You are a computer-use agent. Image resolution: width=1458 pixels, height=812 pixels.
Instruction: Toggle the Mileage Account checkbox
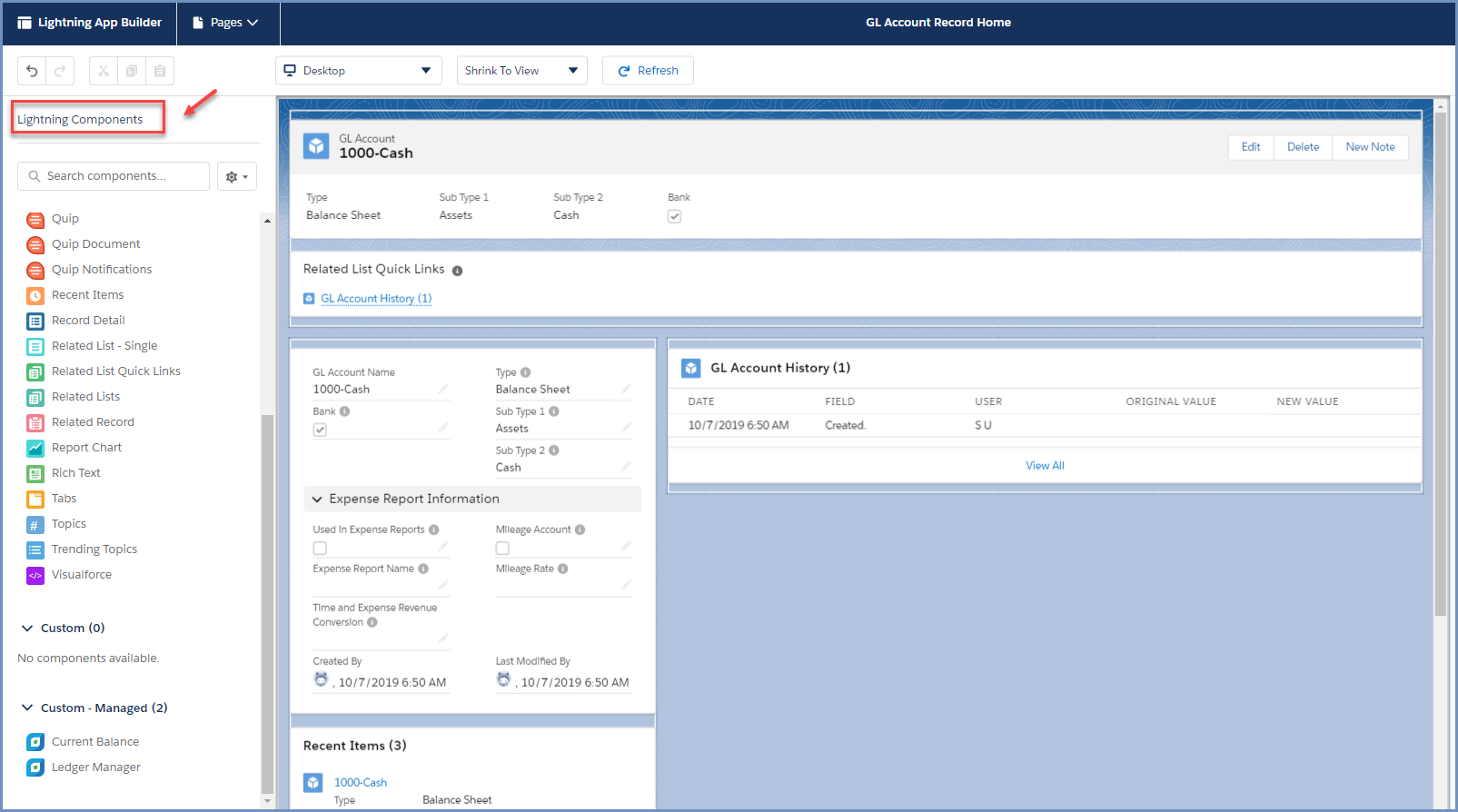pos(502,549)
